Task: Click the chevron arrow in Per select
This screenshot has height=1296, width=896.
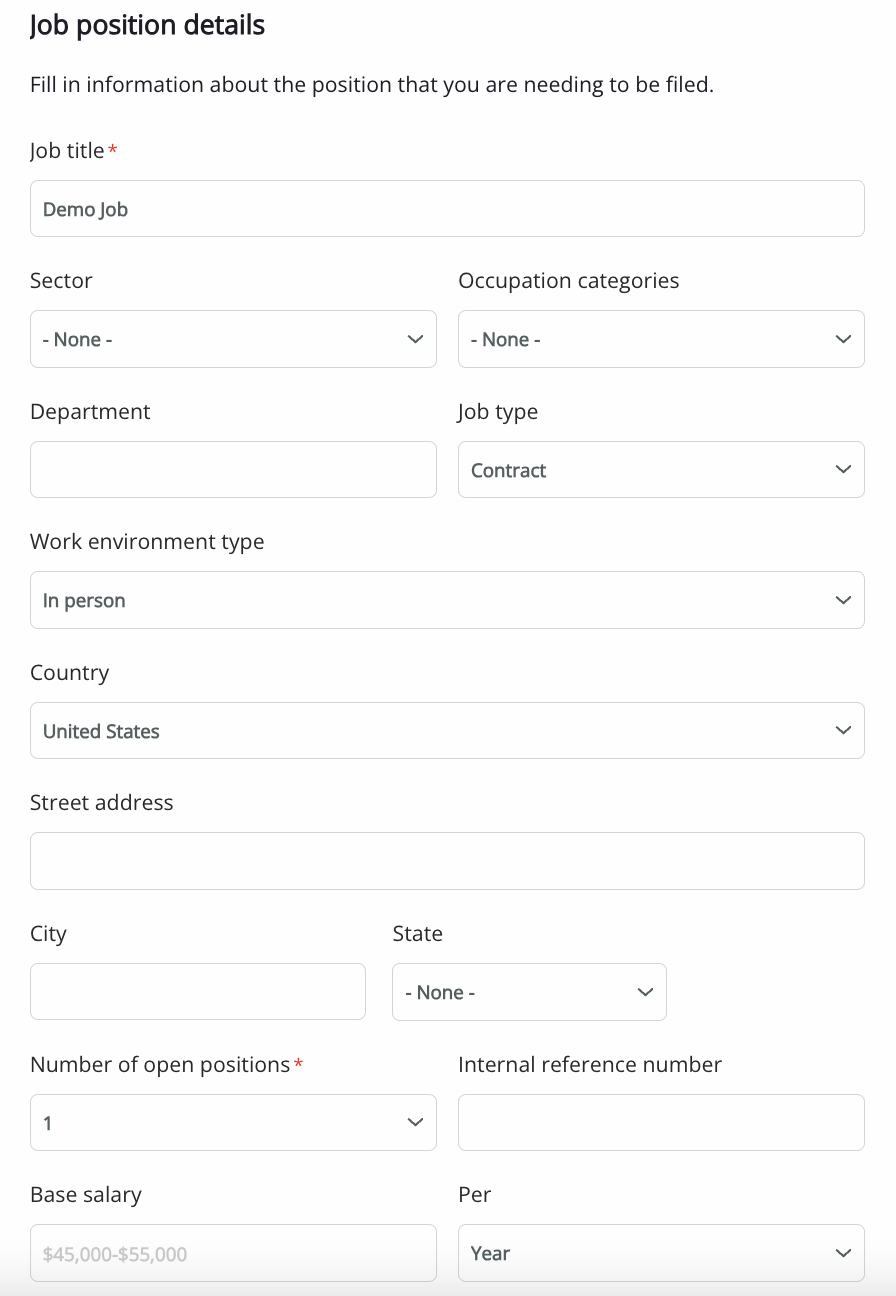Action: (x=843, y=1253)
